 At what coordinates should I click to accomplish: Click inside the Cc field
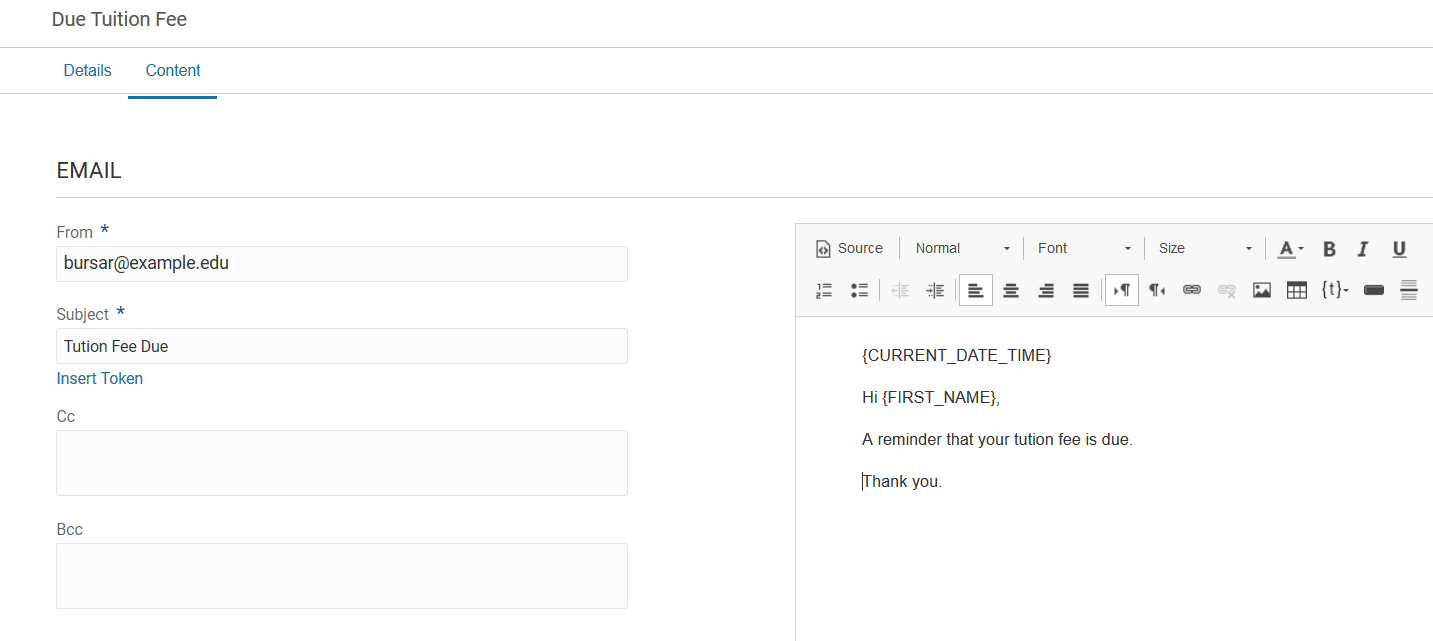[341, 462]
